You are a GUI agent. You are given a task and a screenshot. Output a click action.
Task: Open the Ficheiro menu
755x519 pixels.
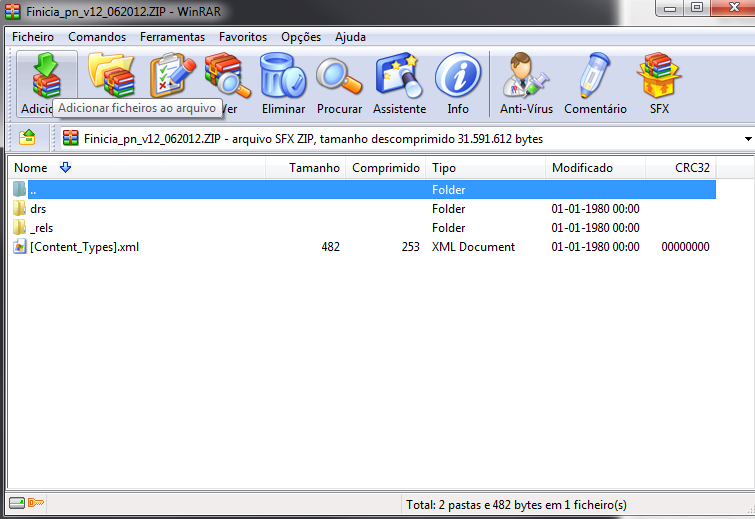[33, 37]
